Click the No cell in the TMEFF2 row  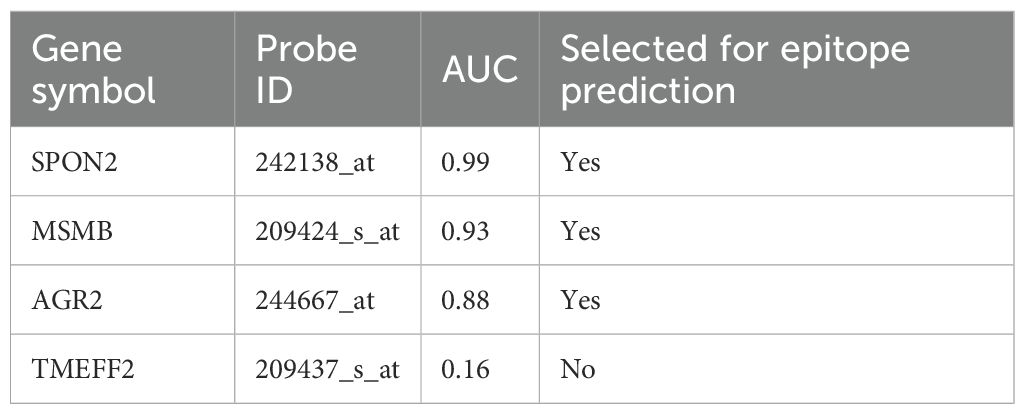coord(578,370)
